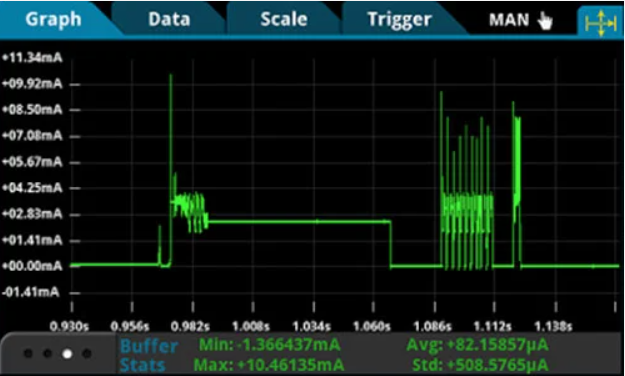The width and height of the screenshot is (625, 376).
Task: Switch to the Data tab
Action: coord(169,19)
